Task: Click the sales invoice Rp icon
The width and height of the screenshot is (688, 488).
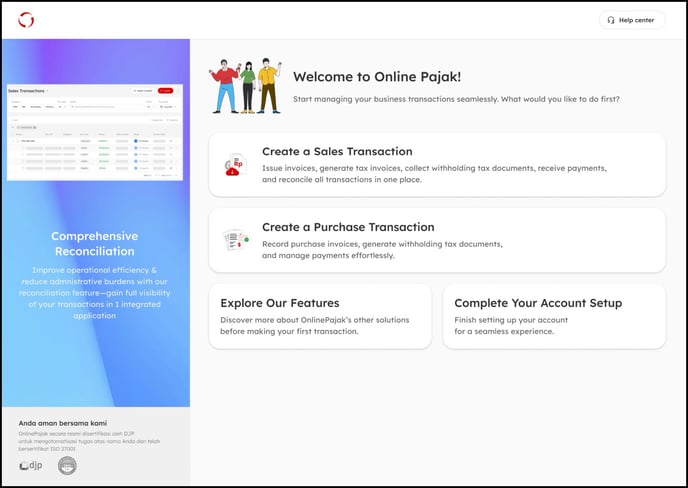Action: [x=236, y=165]
